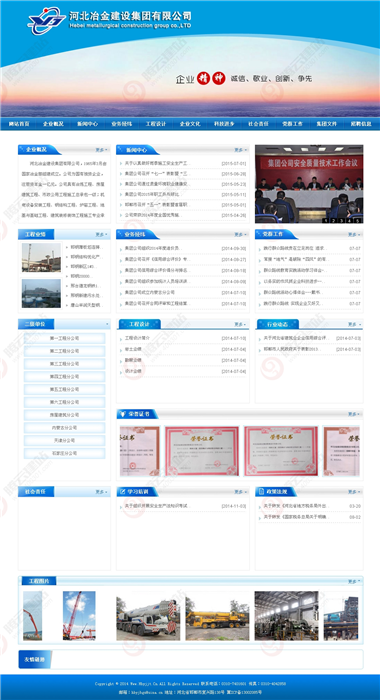This screenshot has width=380, height=700.
Task: Click the shield icon beside 荣誉证书
Action: click(x=123, y=414)
